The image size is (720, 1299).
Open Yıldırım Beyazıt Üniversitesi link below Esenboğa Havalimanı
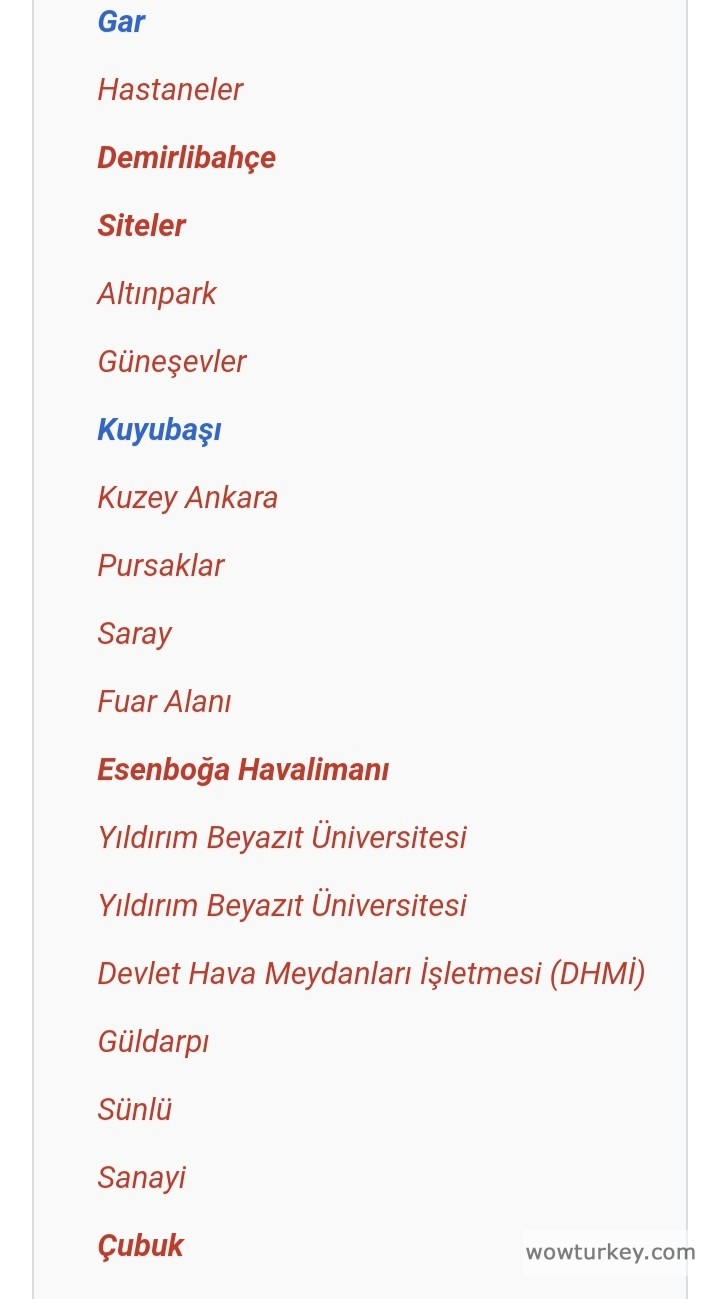282,838
